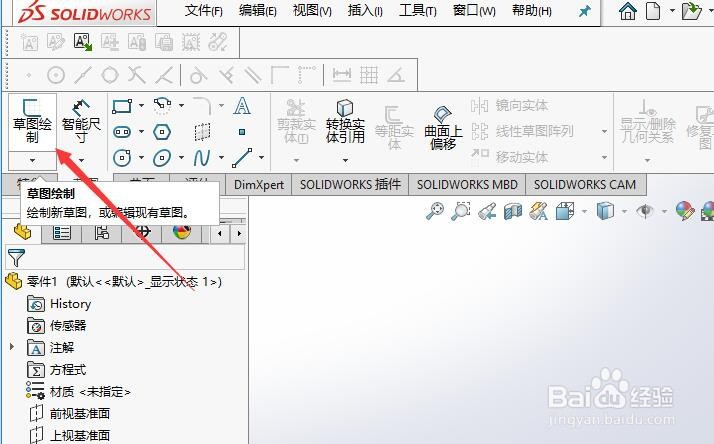
Task: Click Previous View icon
Action: (x=487, y=211)
